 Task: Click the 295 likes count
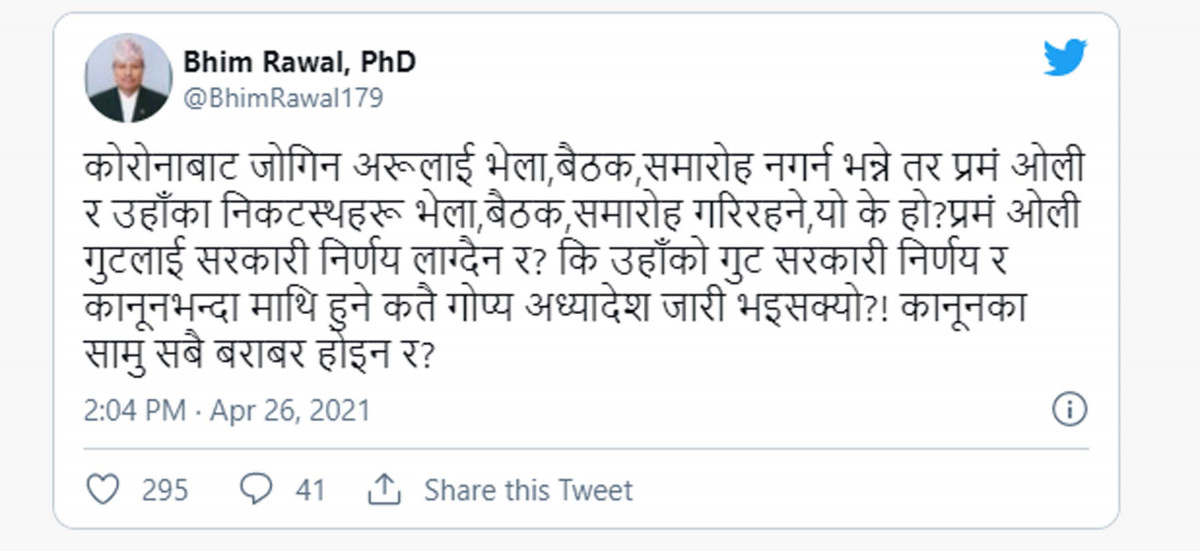pyautogui.click(x=165, y=490)
